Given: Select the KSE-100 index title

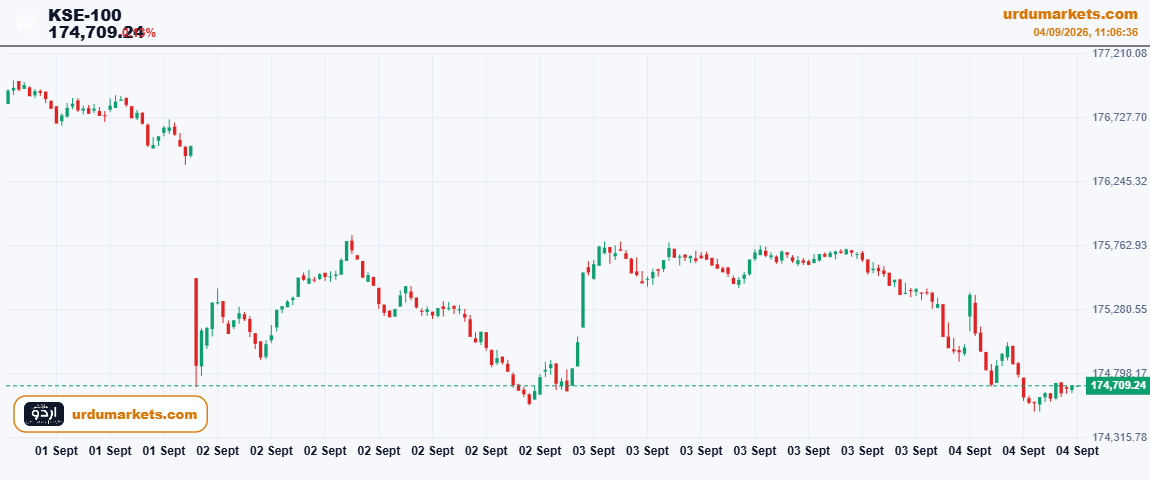Looking at the screenshot, I should click(x=85, y=15).
